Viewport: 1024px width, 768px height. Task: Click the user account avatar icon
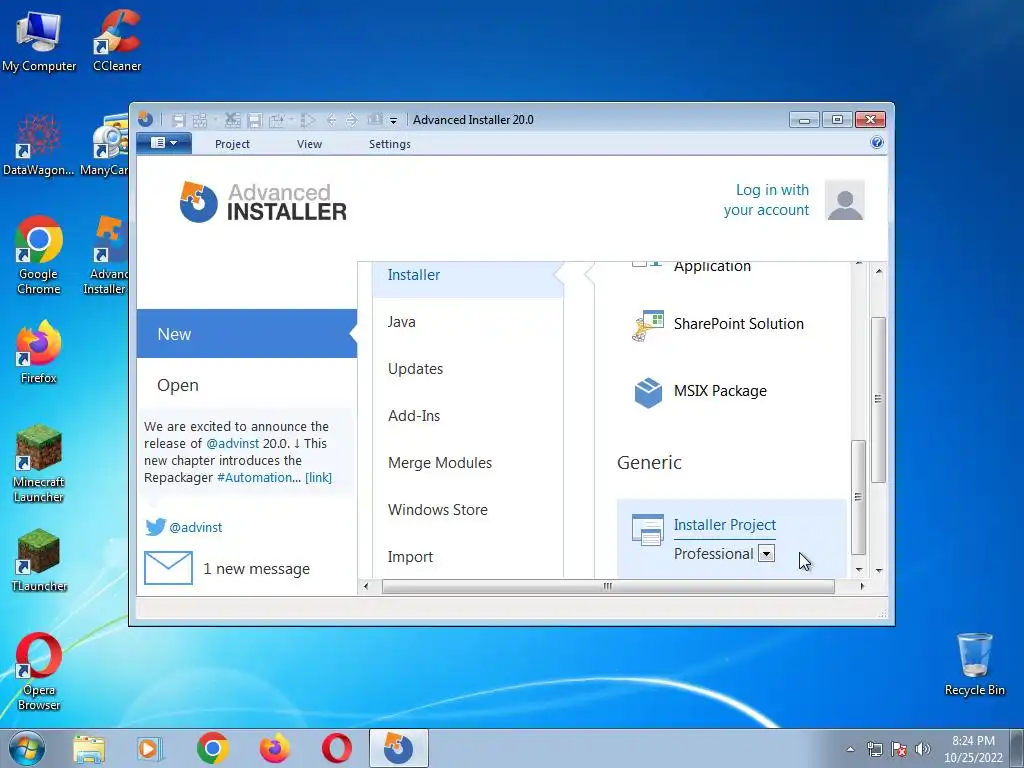coord(844,200)
